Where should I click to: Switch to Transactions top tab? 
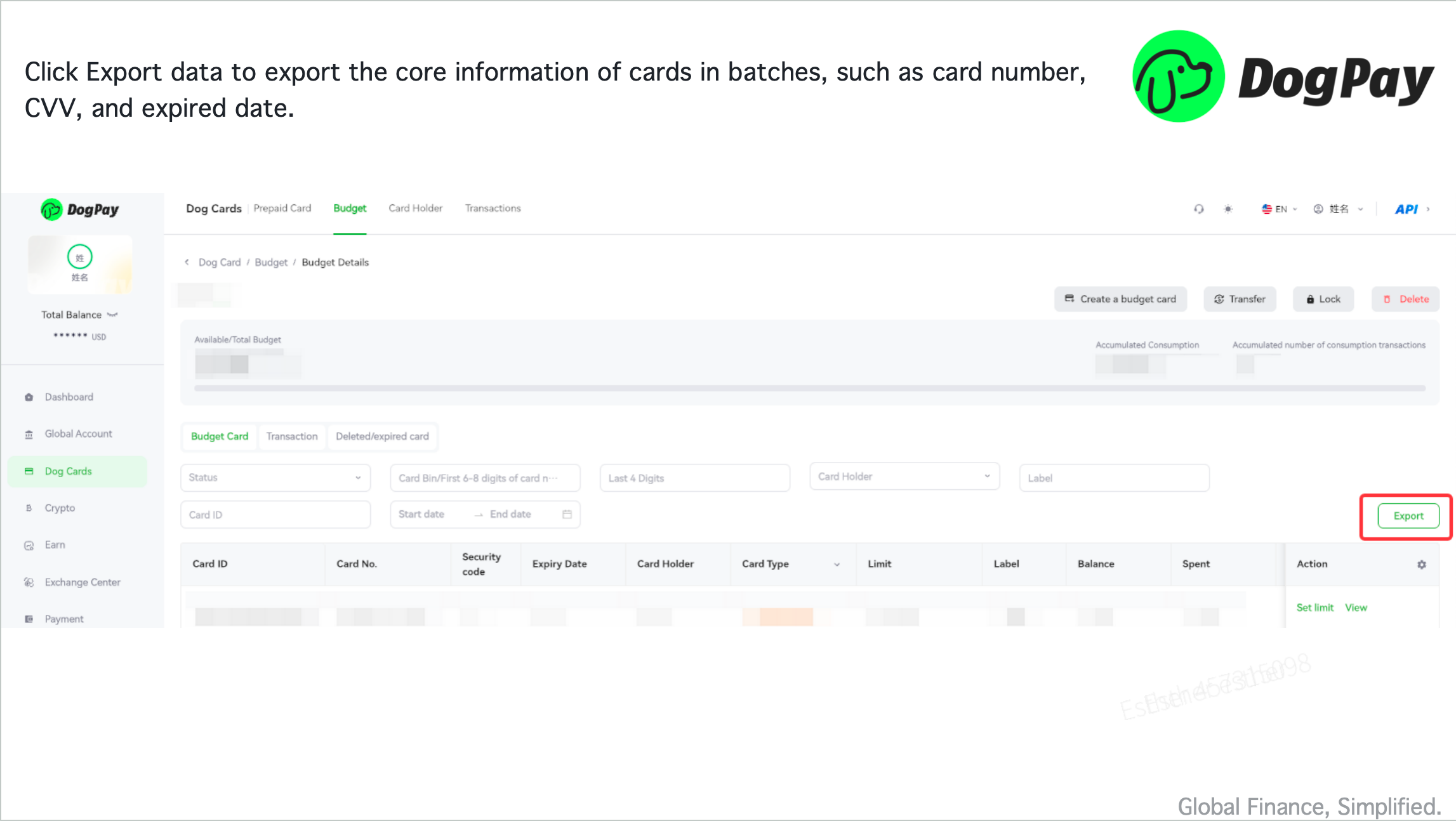(x=493, y=208)
